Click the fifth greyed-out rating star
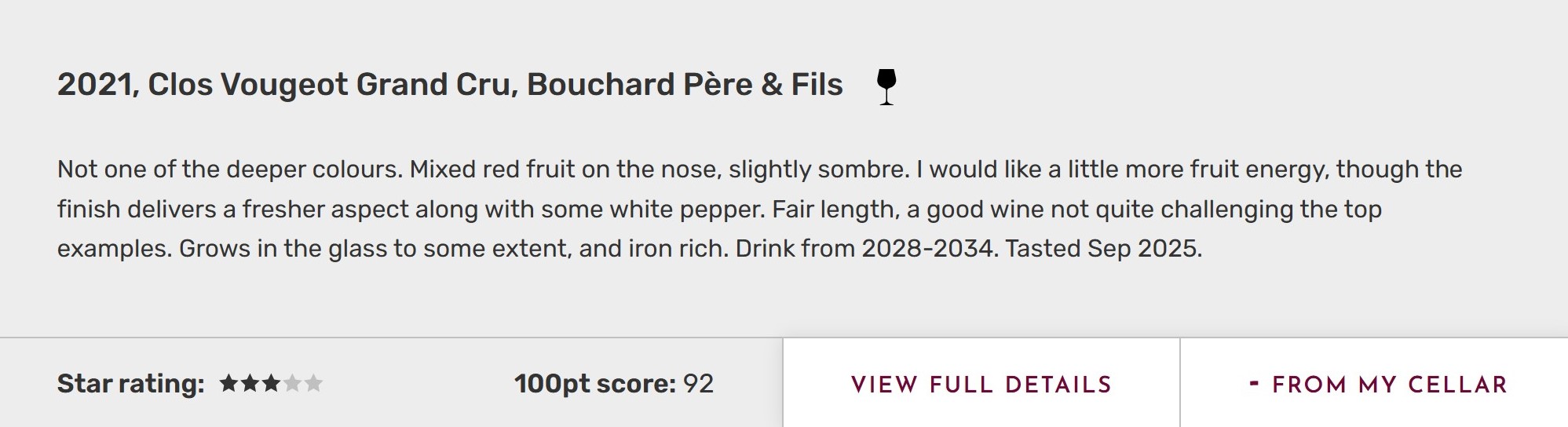The height and width of the screenshot is (427, 1568). tap(313, 384)
